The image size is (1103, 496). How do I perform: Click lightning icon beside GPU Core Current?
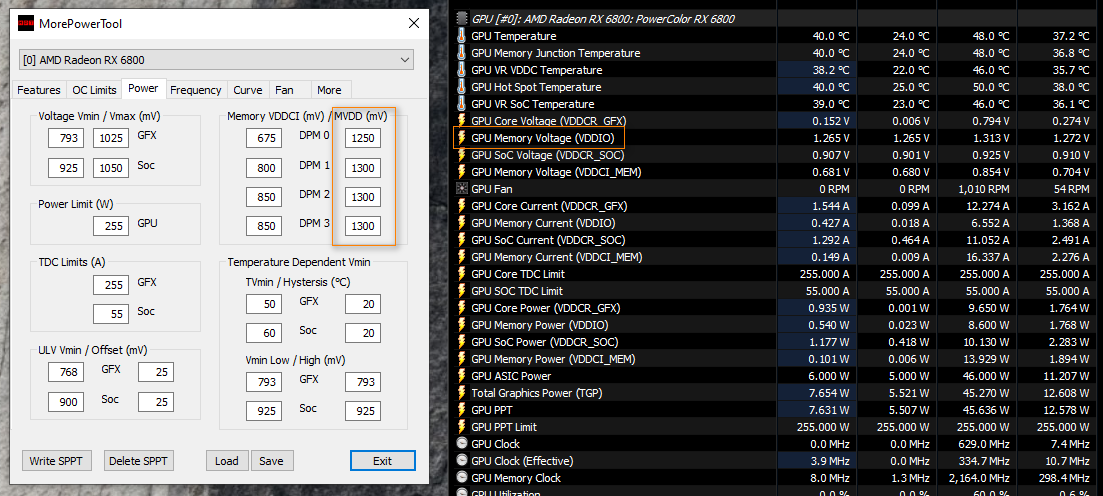point(461,206)
